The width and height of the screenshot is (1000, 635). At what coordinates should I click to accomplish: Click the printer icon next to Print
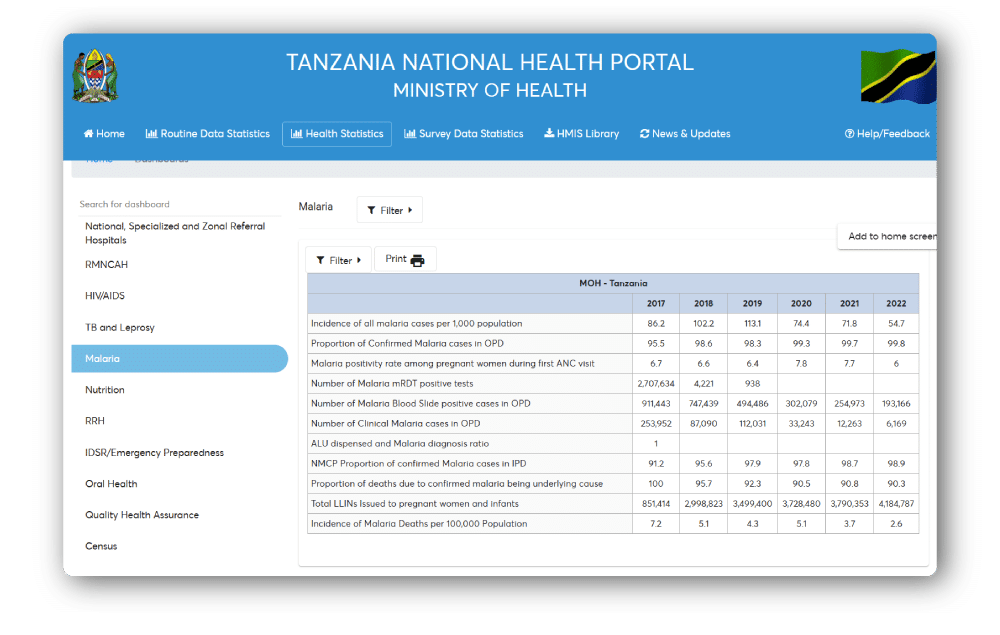418,259
